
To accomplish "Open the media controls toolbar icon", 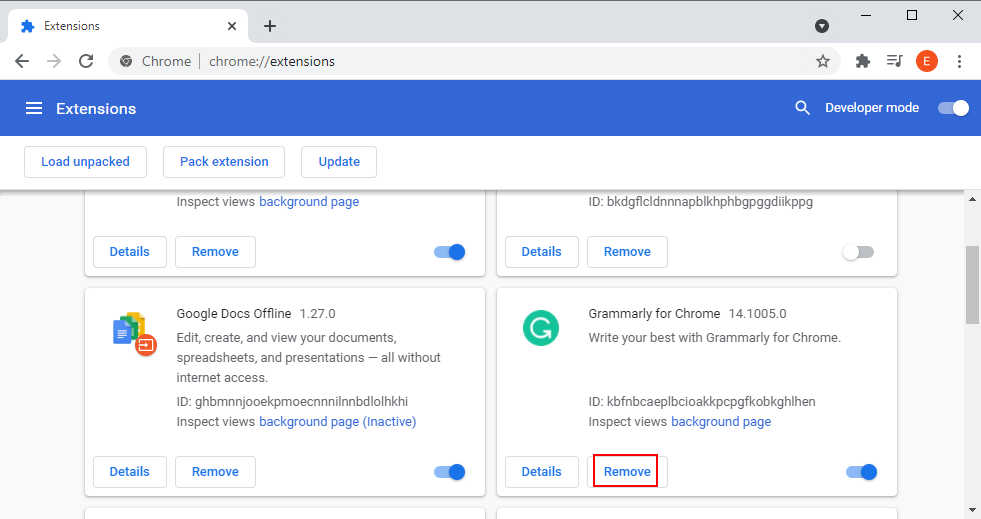I will (x=895, y=61).
